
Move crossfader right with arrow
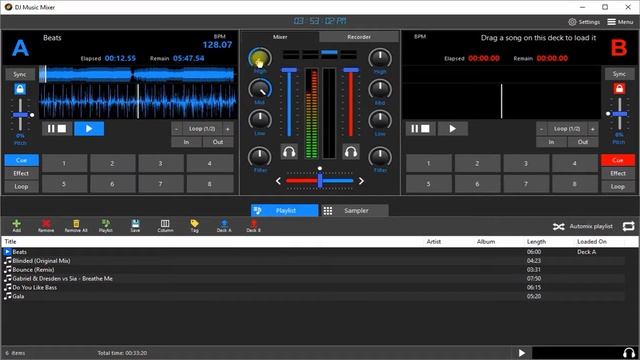coord(361,181)
